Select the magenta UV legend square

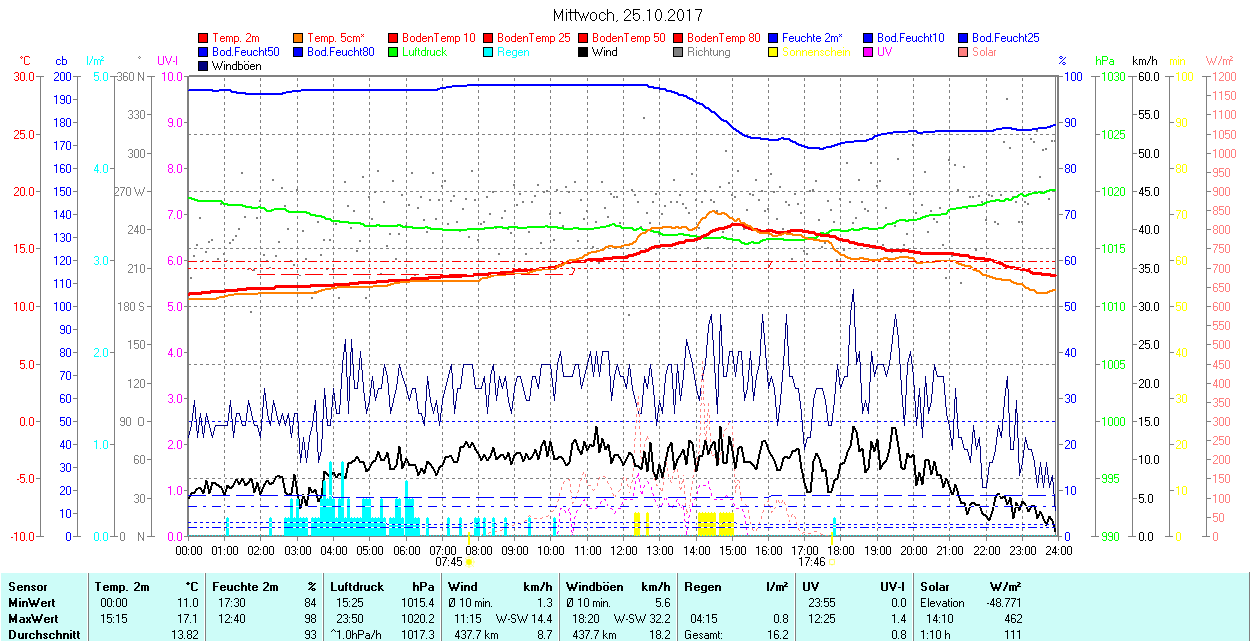point(869,52)
